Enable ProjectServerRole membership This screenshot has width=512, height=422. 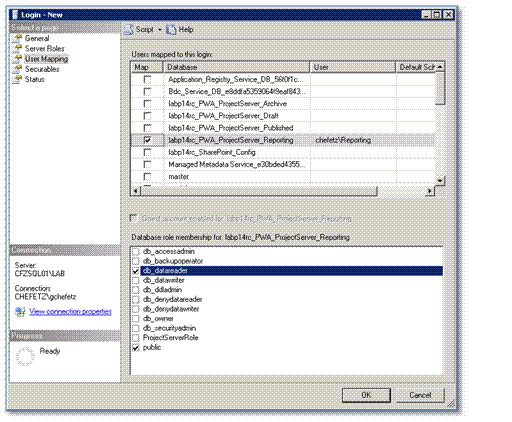coord(136,338)
